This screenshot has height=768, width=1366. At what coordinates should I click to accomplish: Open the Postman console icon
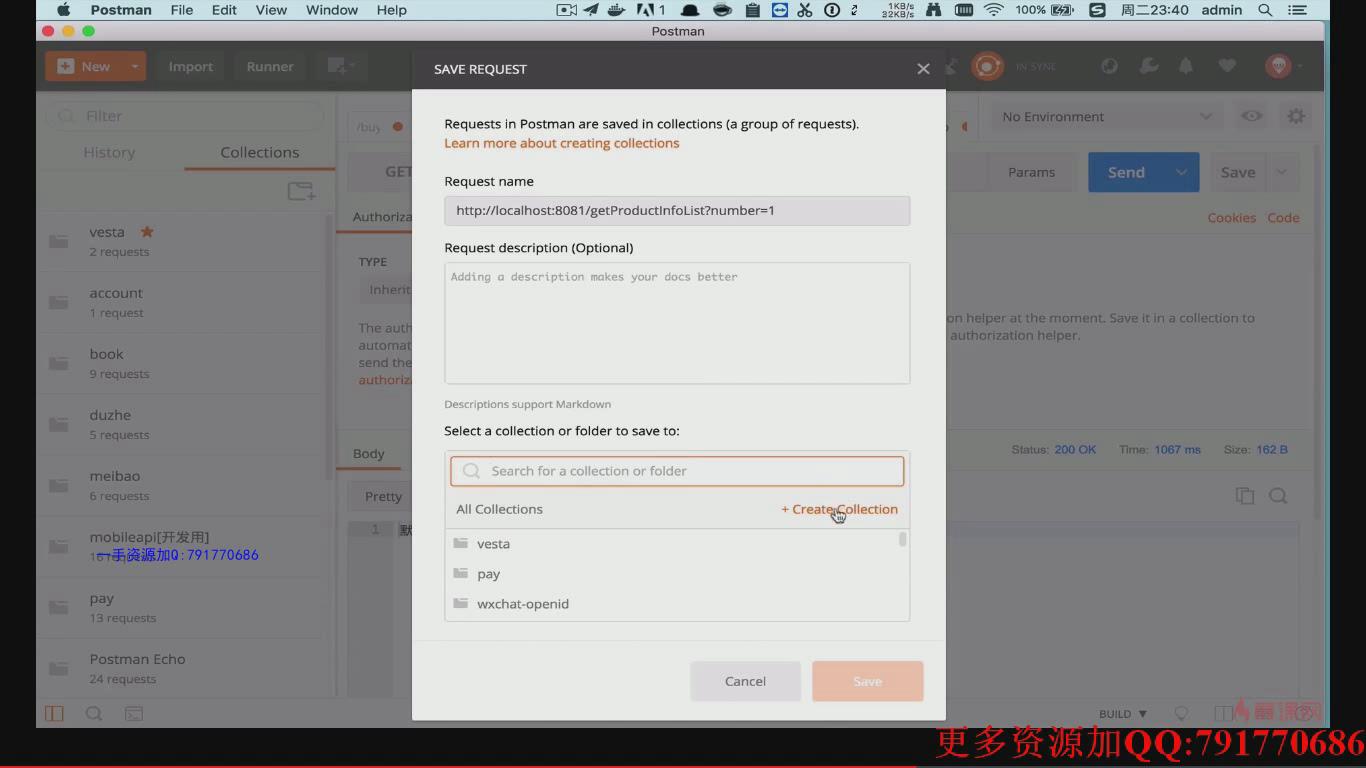pyautogui.click(x=133, y=713)
